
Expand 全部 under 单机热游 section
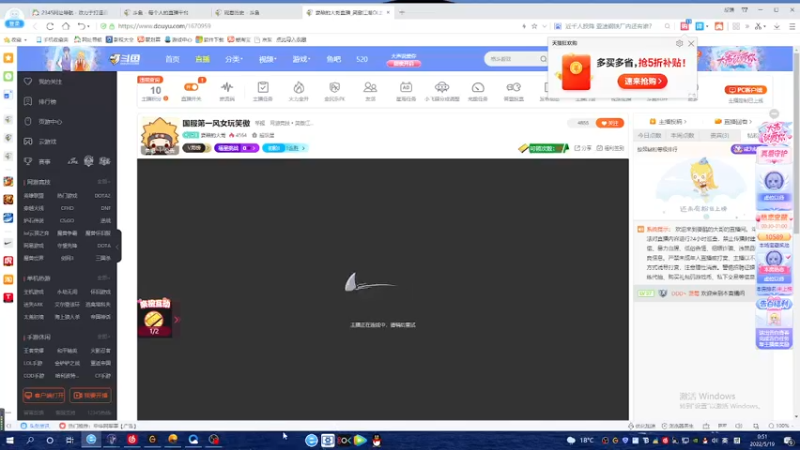tap(104, 278)
